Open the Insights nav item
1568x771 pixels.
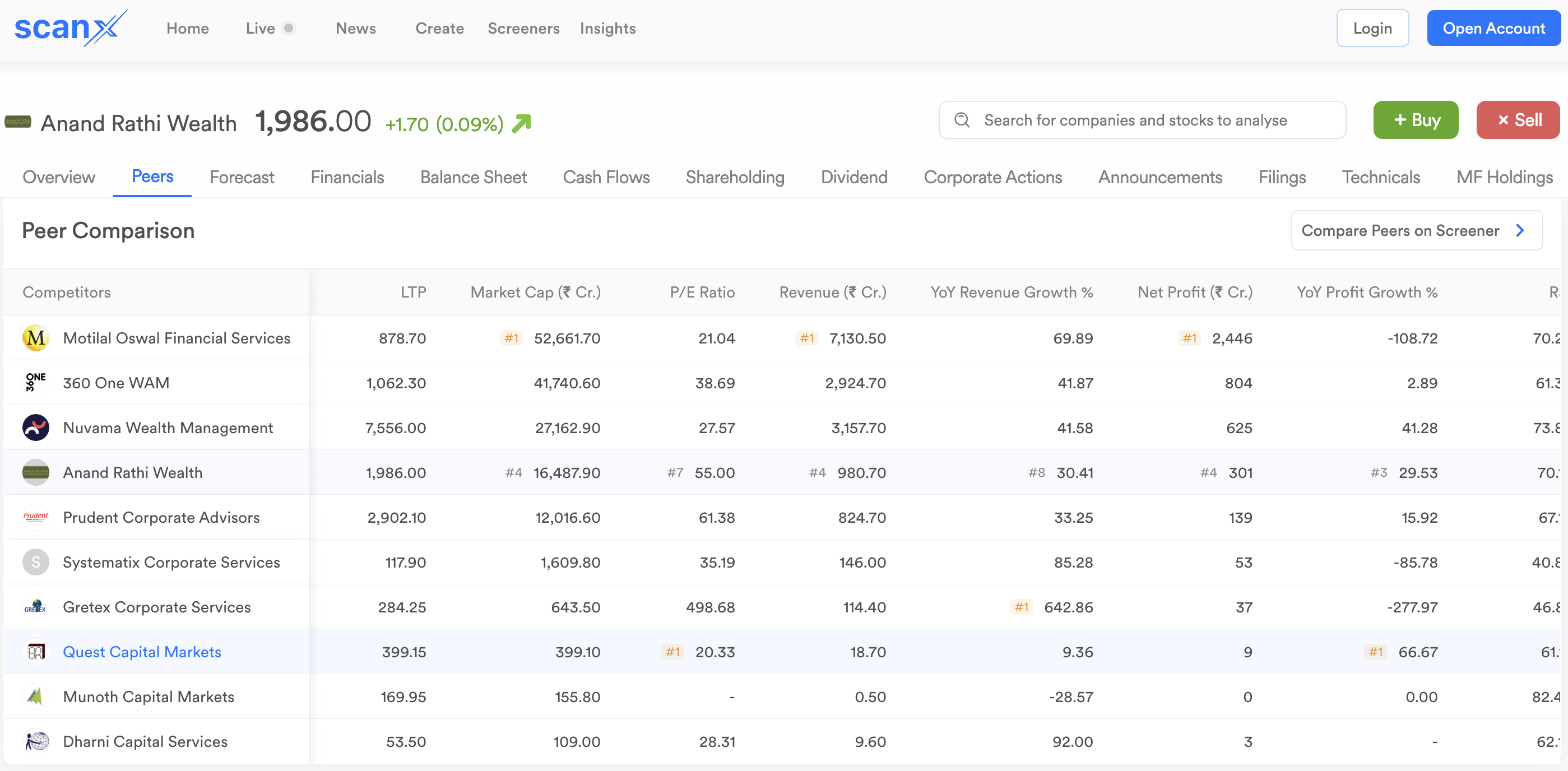click(x=607, y=29)
